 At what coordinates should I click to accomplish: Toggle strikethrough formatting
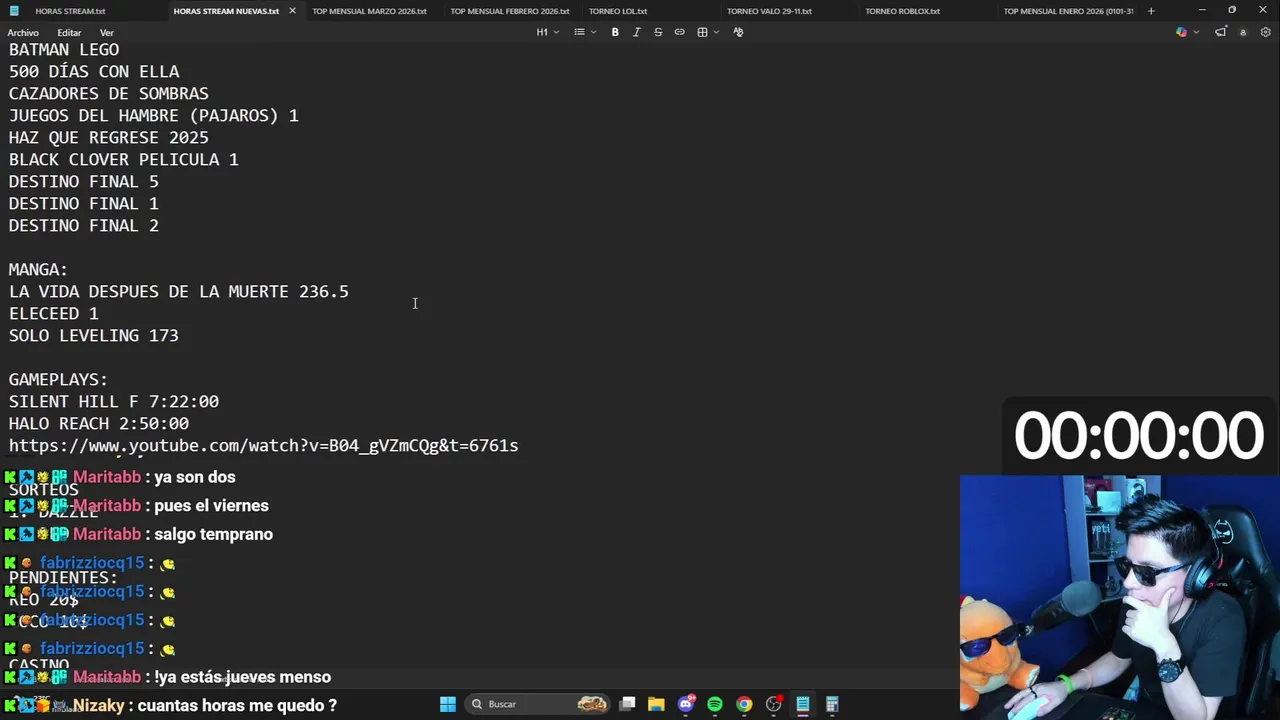[658, 32]
